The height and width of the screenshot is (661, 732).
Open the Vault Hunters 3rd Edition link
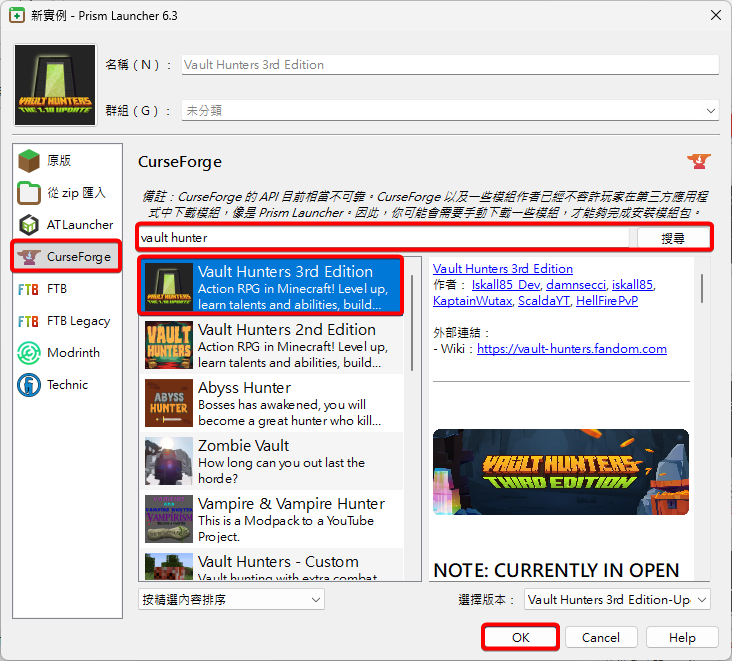click(503, 268)
